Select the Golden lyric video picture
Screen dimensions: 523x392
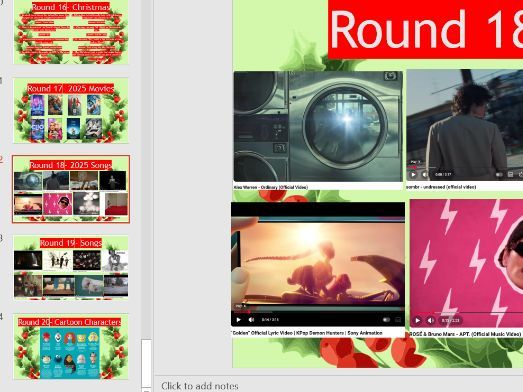[318, 264]
